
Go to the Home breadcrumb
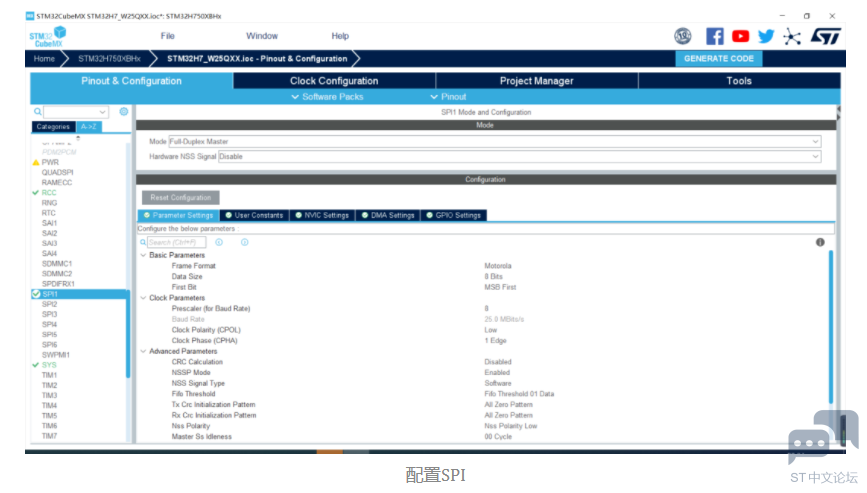pos(44,59)
